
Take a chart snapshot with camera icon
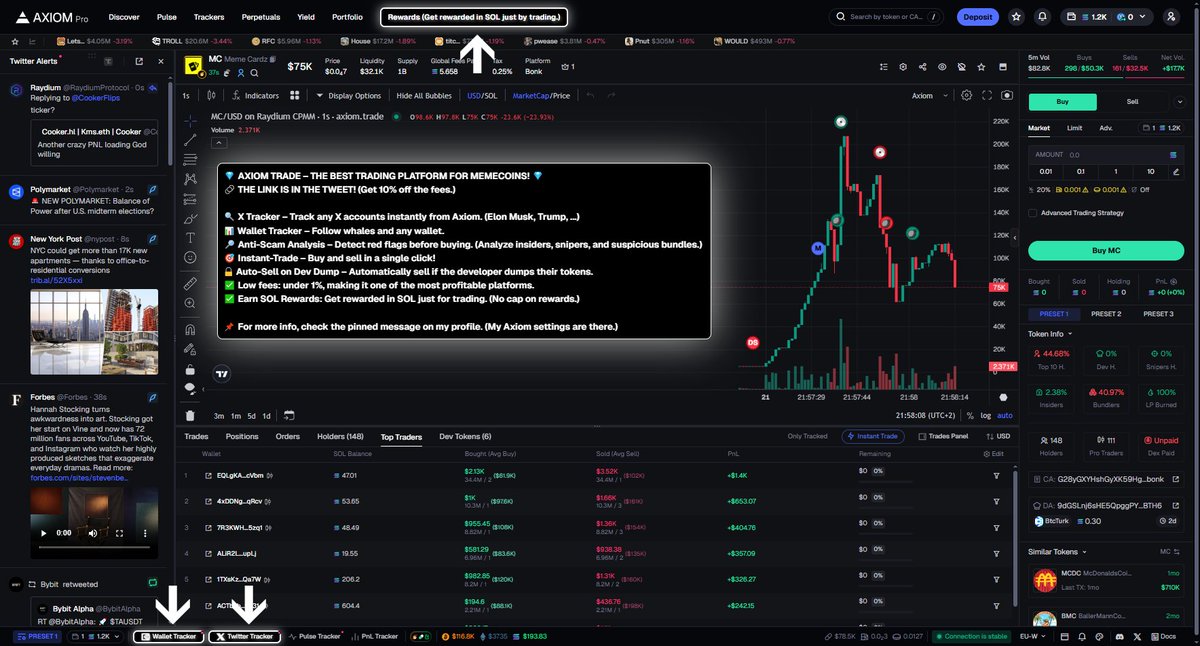point(1006,96)
